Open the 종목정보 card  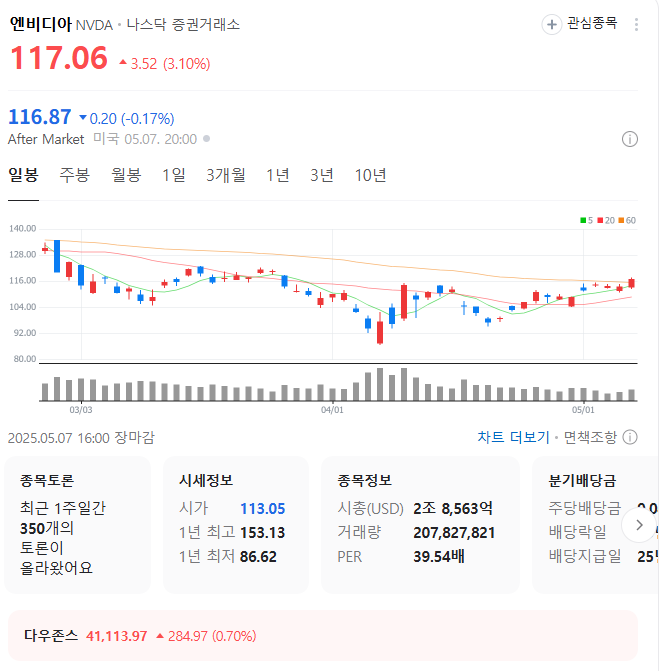420,525
